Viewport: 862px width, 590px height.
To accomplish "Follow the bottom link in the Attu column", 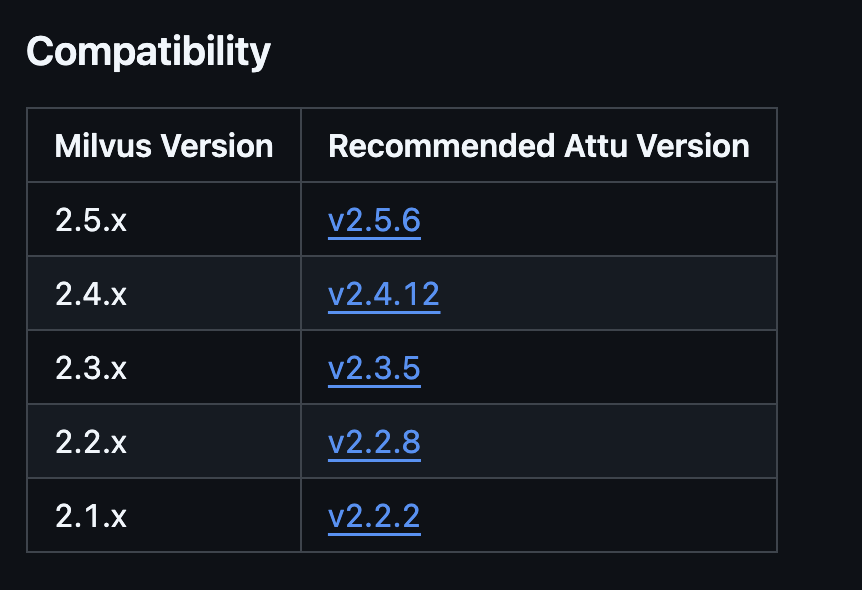I will [x=374, y=516].
